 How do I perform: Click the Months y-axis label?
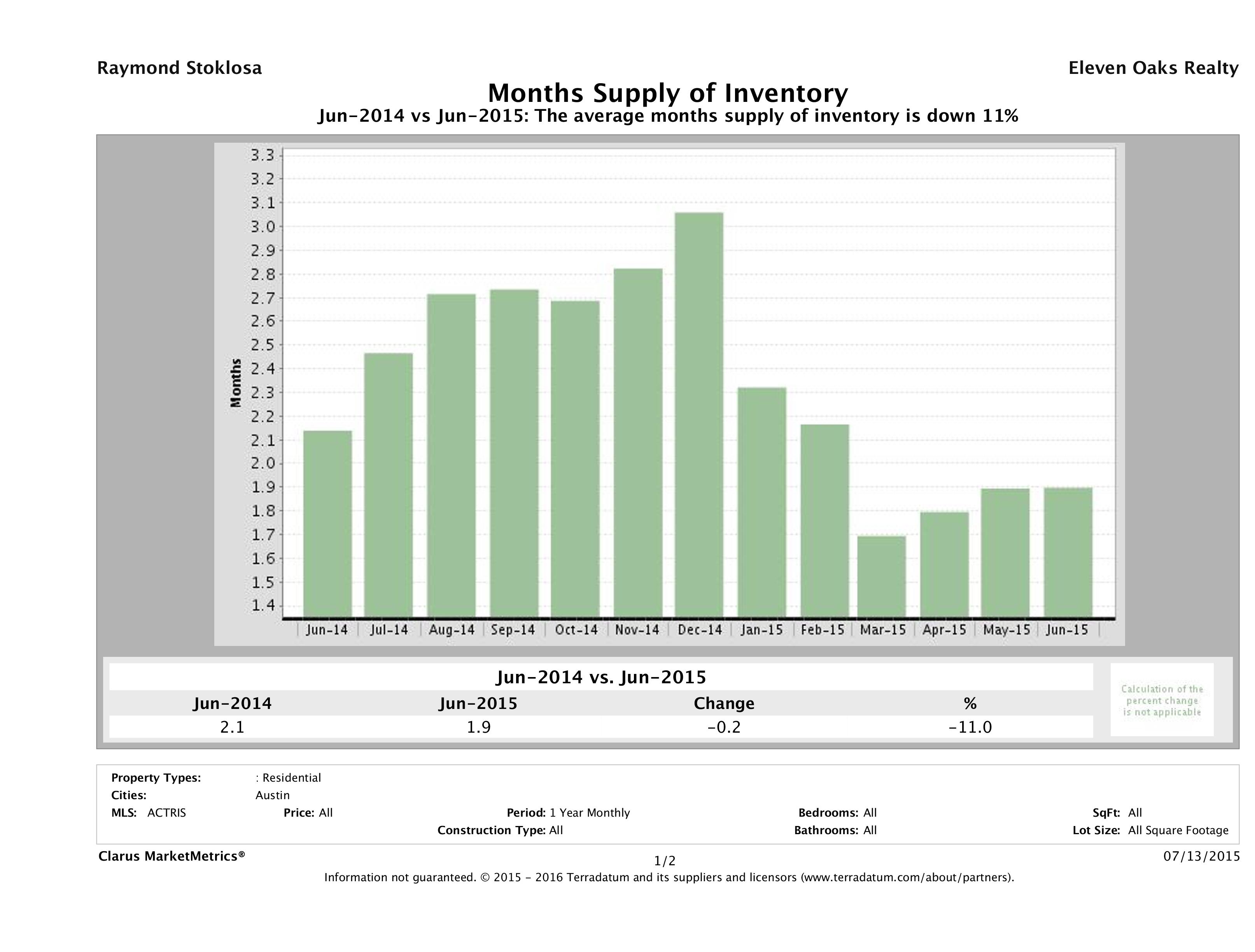(236, 383)
